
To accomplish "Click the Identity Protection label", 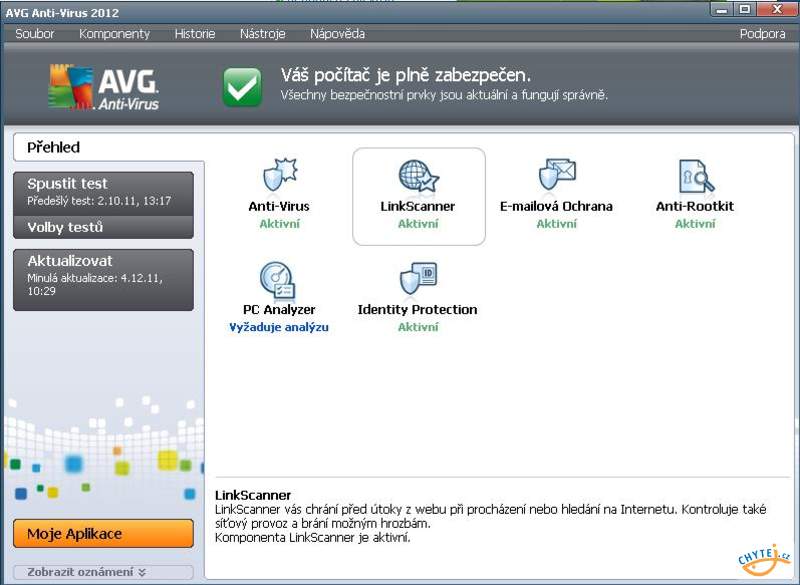I will point(417,310).
